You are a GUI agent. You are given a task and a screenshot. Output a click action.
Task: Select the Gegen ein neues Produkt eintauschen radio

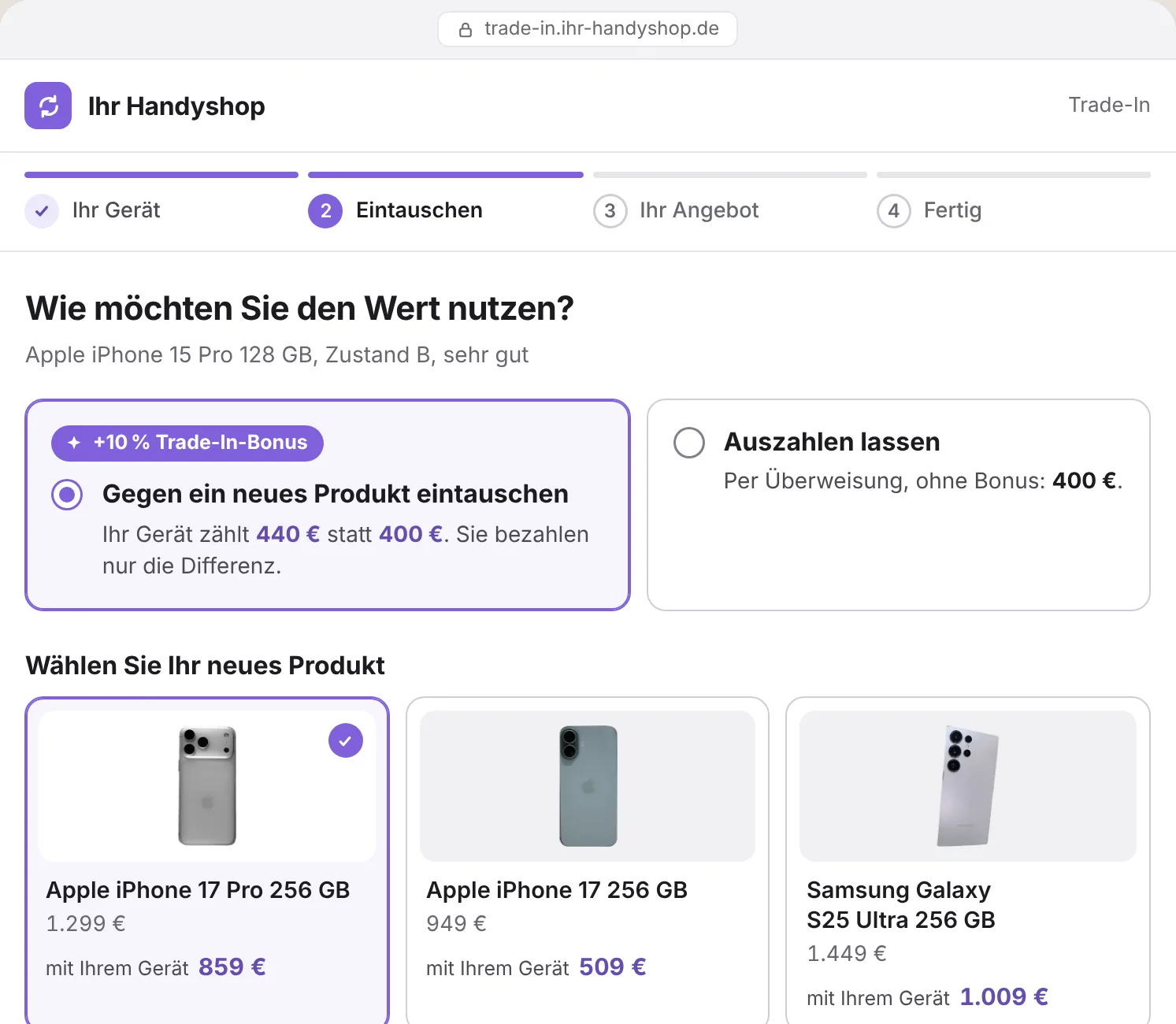(x=67, y=495)
